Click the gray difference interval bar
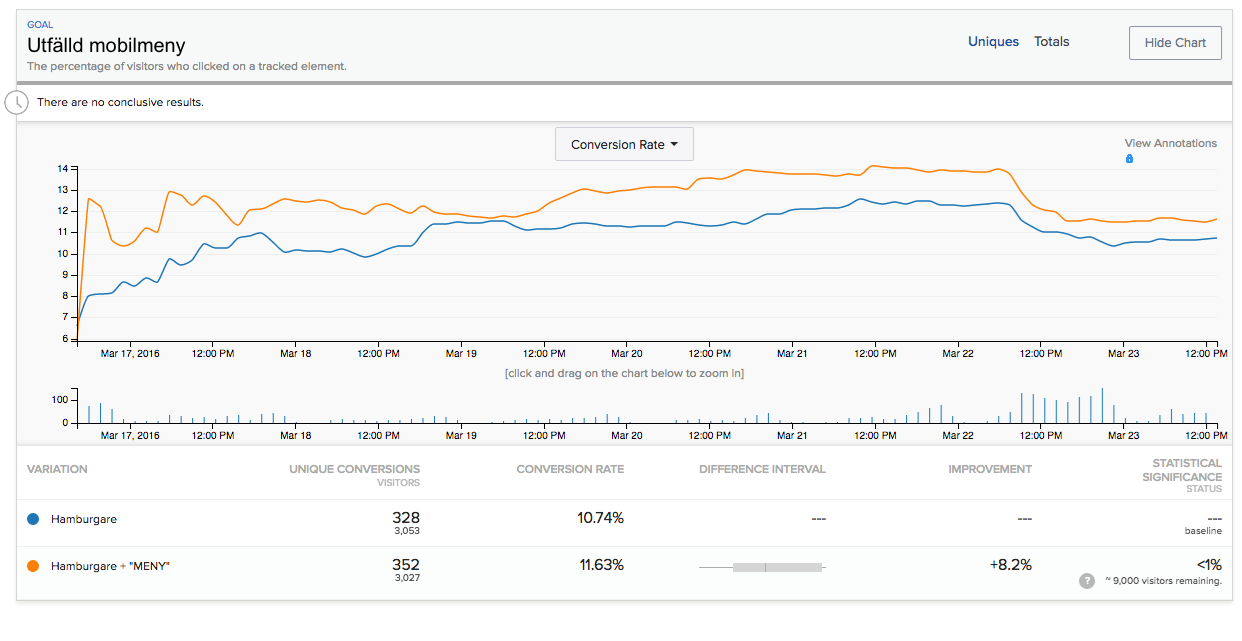1242x641 pixels. pyautogui.click(x=776, y=567)
